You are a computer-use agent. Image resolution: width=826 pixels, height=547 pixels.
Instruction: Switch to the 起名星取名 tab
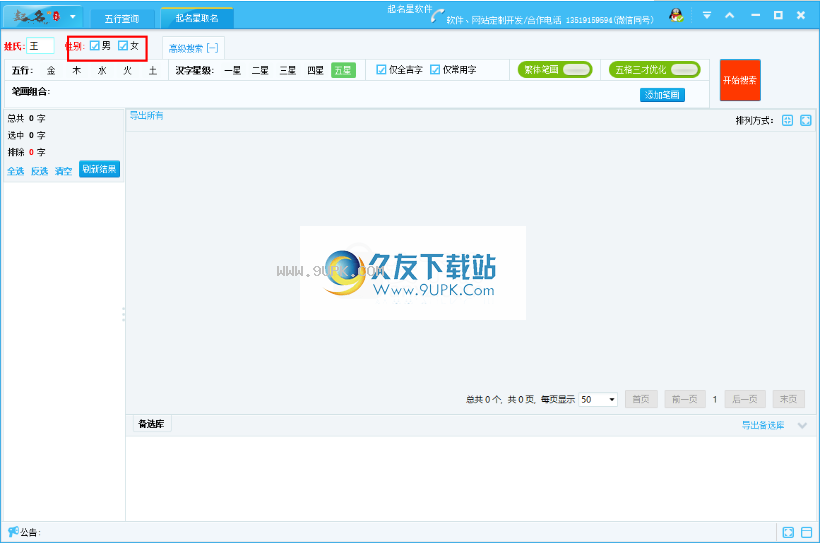pyautogui.click(x=197, y=18)
